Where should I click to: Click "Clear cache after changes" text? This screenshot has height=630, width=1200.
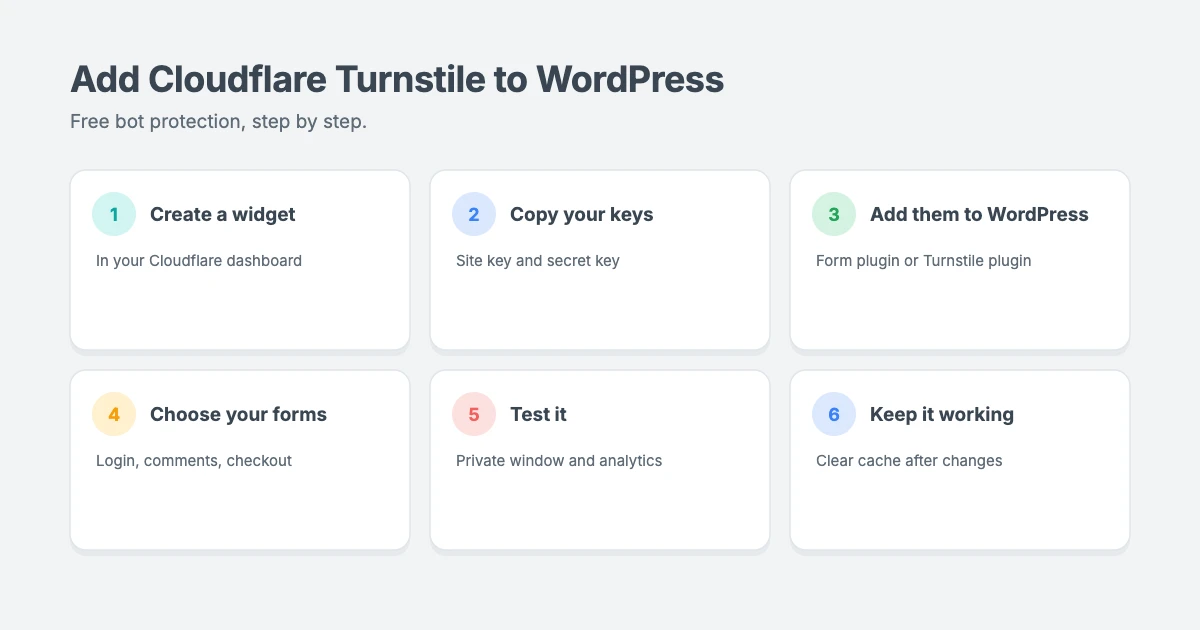[909, 461]
